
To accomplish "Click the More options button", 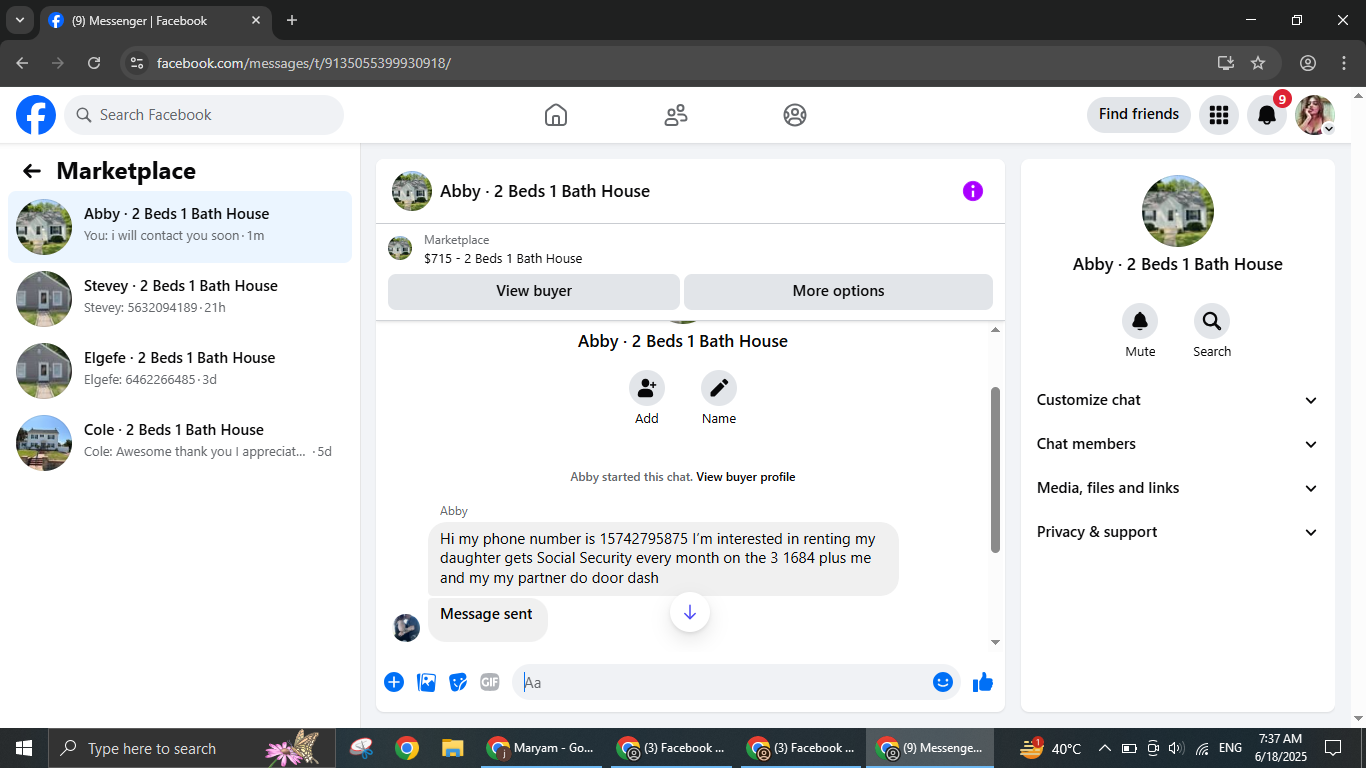I will point(838,291).
